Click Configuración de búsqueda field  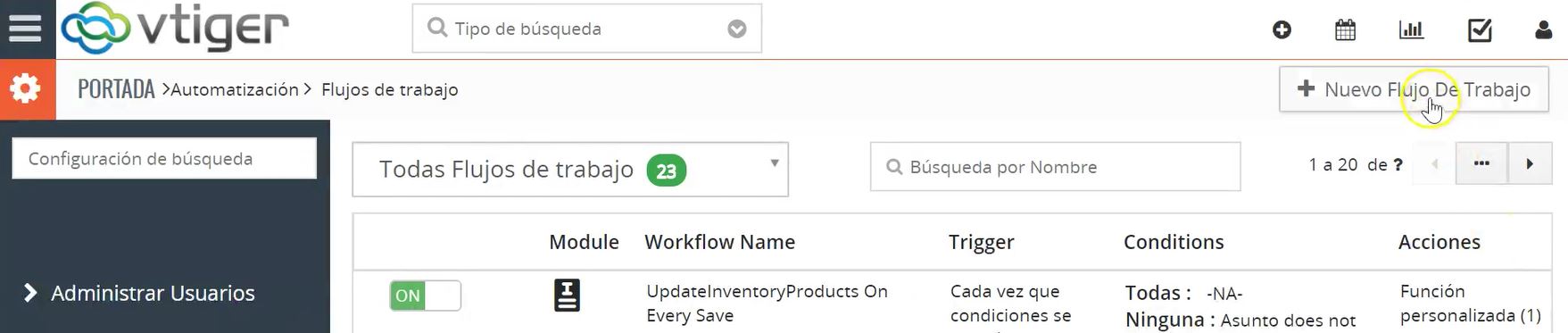(x=164, y=159)
